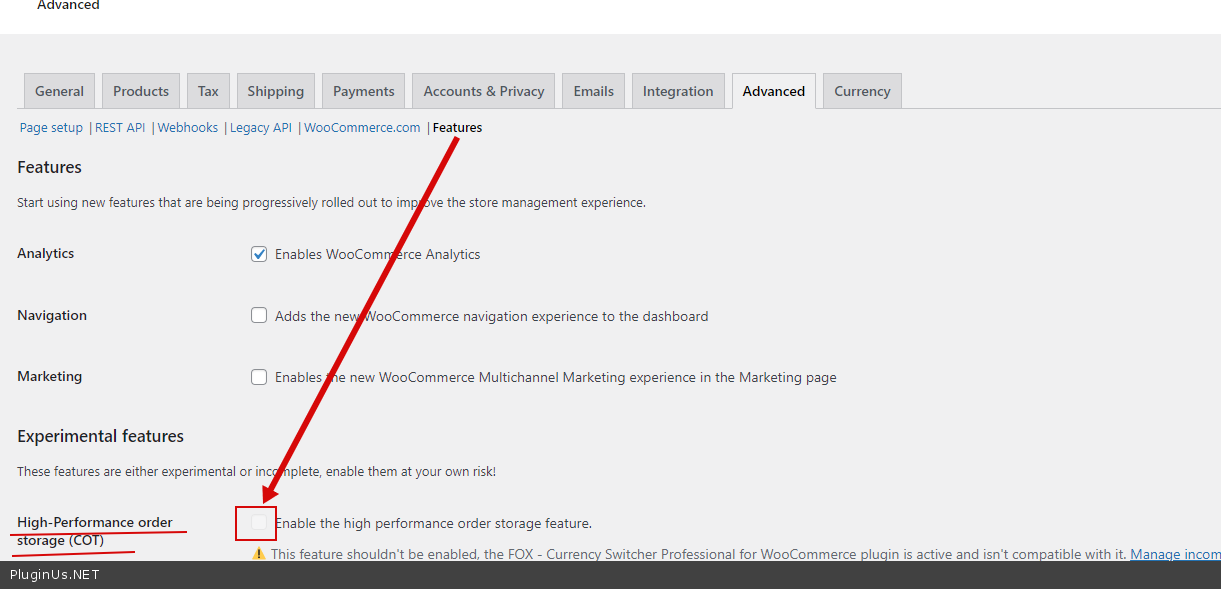1221x589 pixels.
Task: Switch to the Emails tab
Action: pyautogui.click(x=593, y=91)
